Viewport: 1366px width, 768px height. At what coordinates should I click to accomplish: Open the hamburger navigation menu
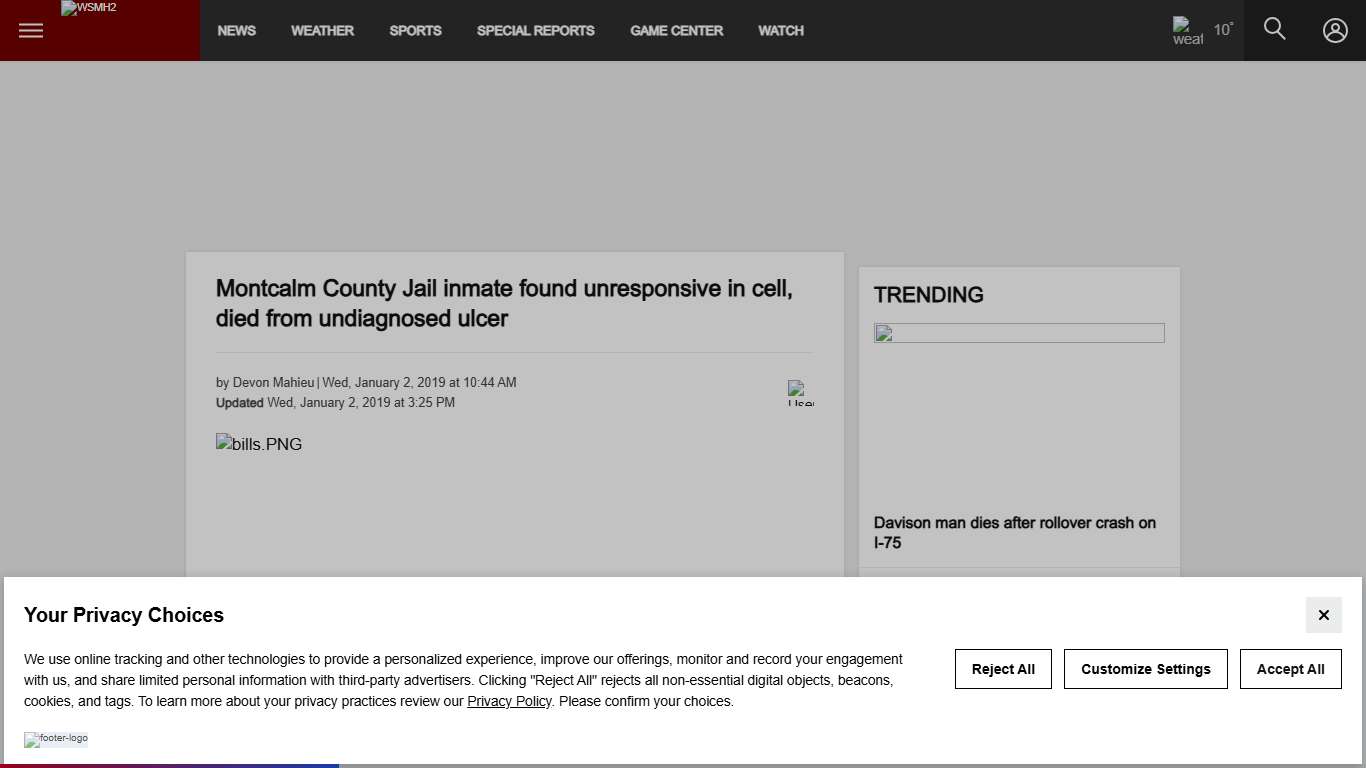(x=31, y=30)
